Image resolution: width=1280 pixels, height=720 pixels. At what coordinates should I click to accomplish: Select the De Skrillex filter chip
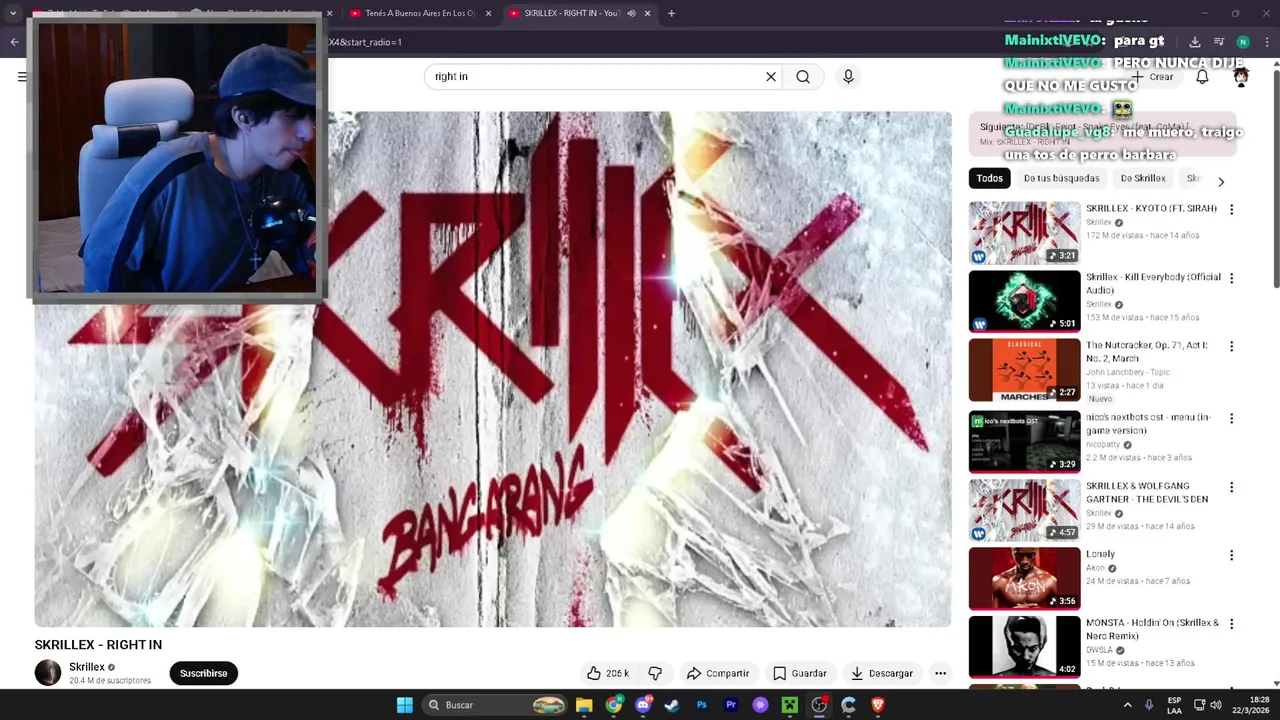(x=1143, y=179)
